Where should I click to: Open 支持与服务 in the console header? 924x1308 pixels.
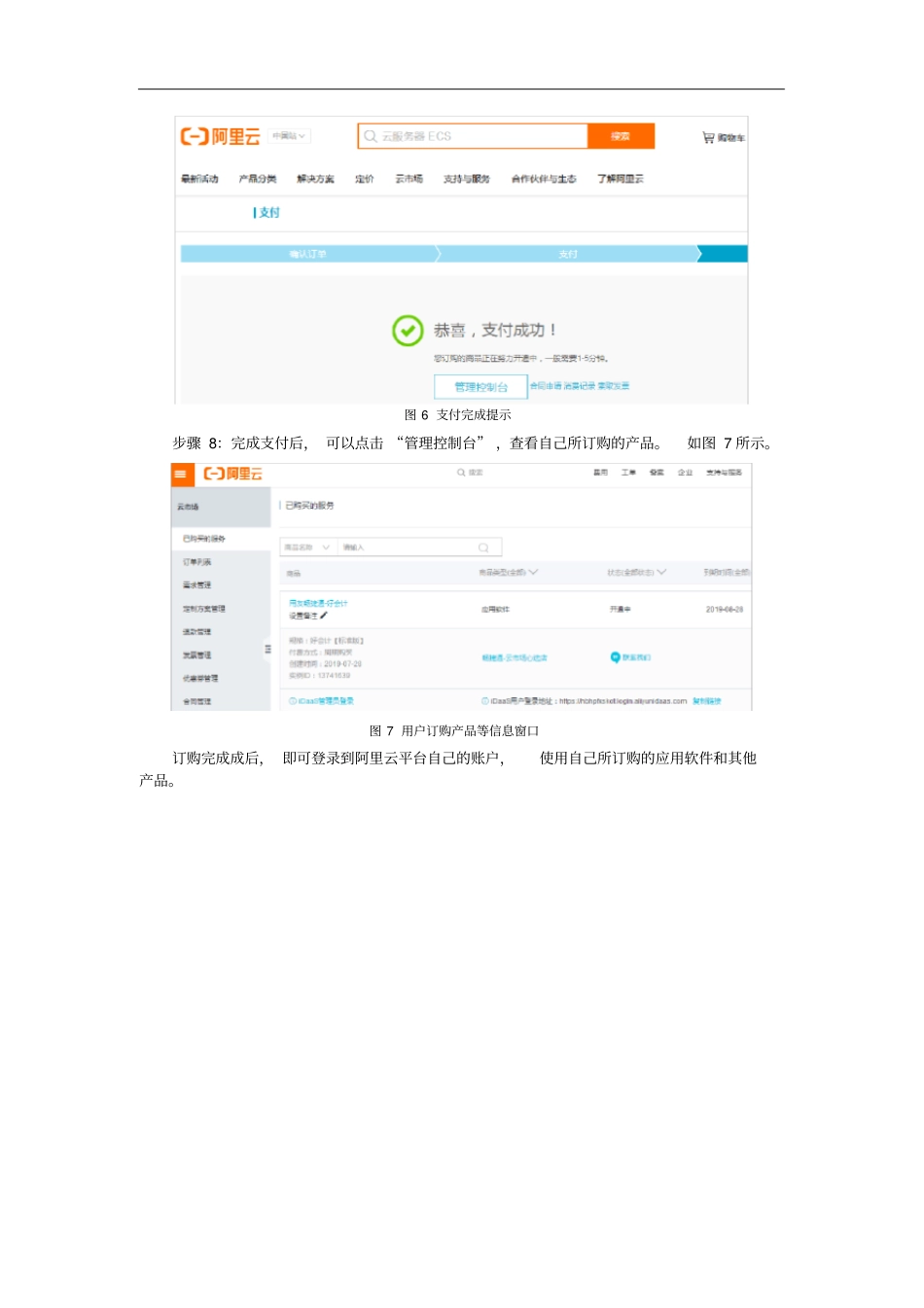[x=724, y=473]
